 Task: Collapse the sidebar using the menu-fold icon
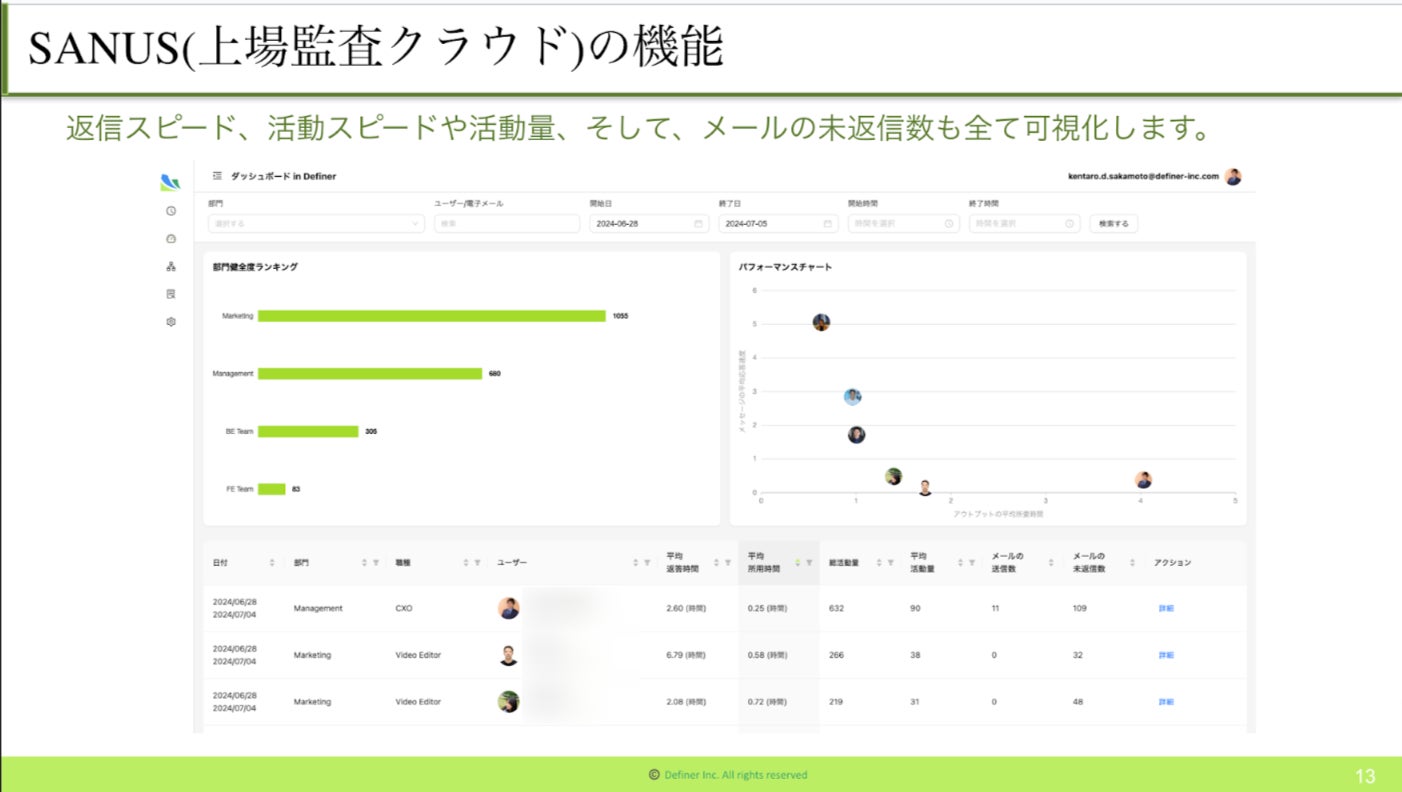pyautogui.click(x=217, y=176)
